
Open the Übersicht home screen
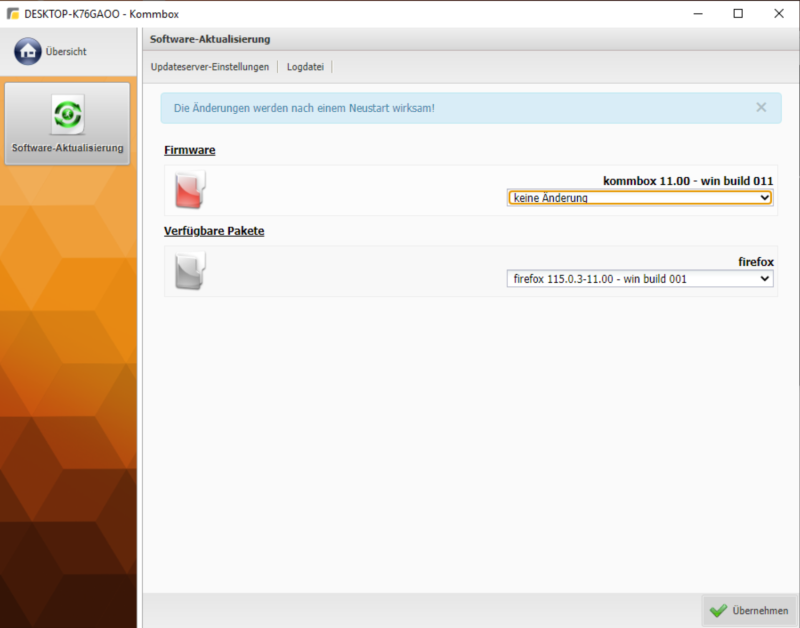tap(67, 50)
